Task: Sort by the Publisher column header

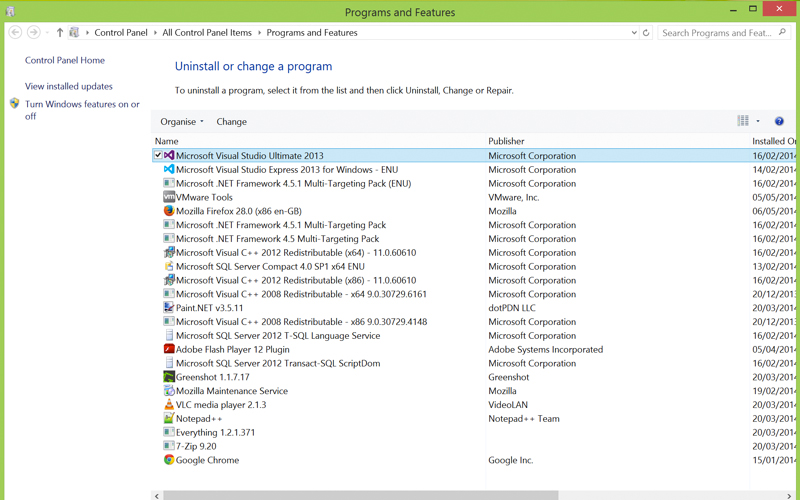Action: (506, 141)
